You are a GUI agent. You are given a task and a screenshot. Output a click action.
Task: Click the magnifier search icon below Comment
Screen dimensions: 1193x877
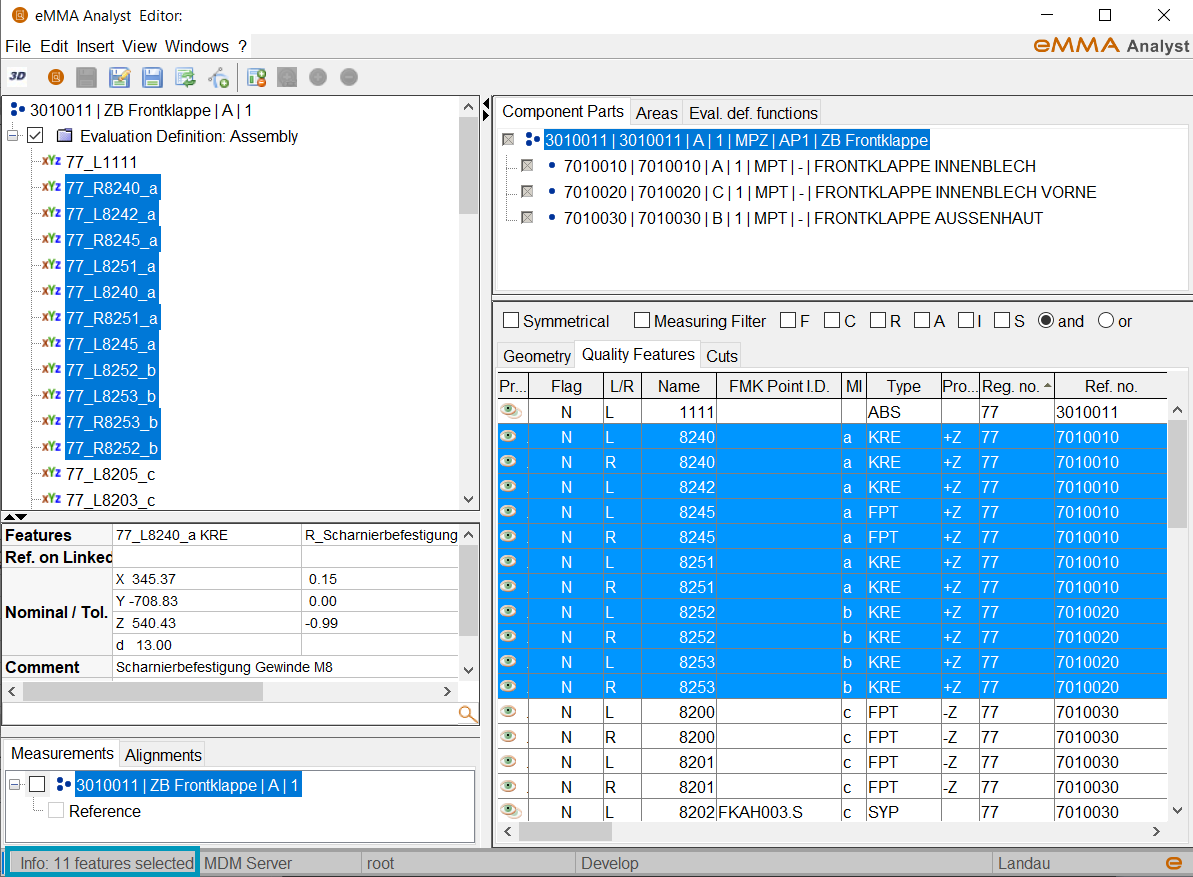(x=467, y=713)
